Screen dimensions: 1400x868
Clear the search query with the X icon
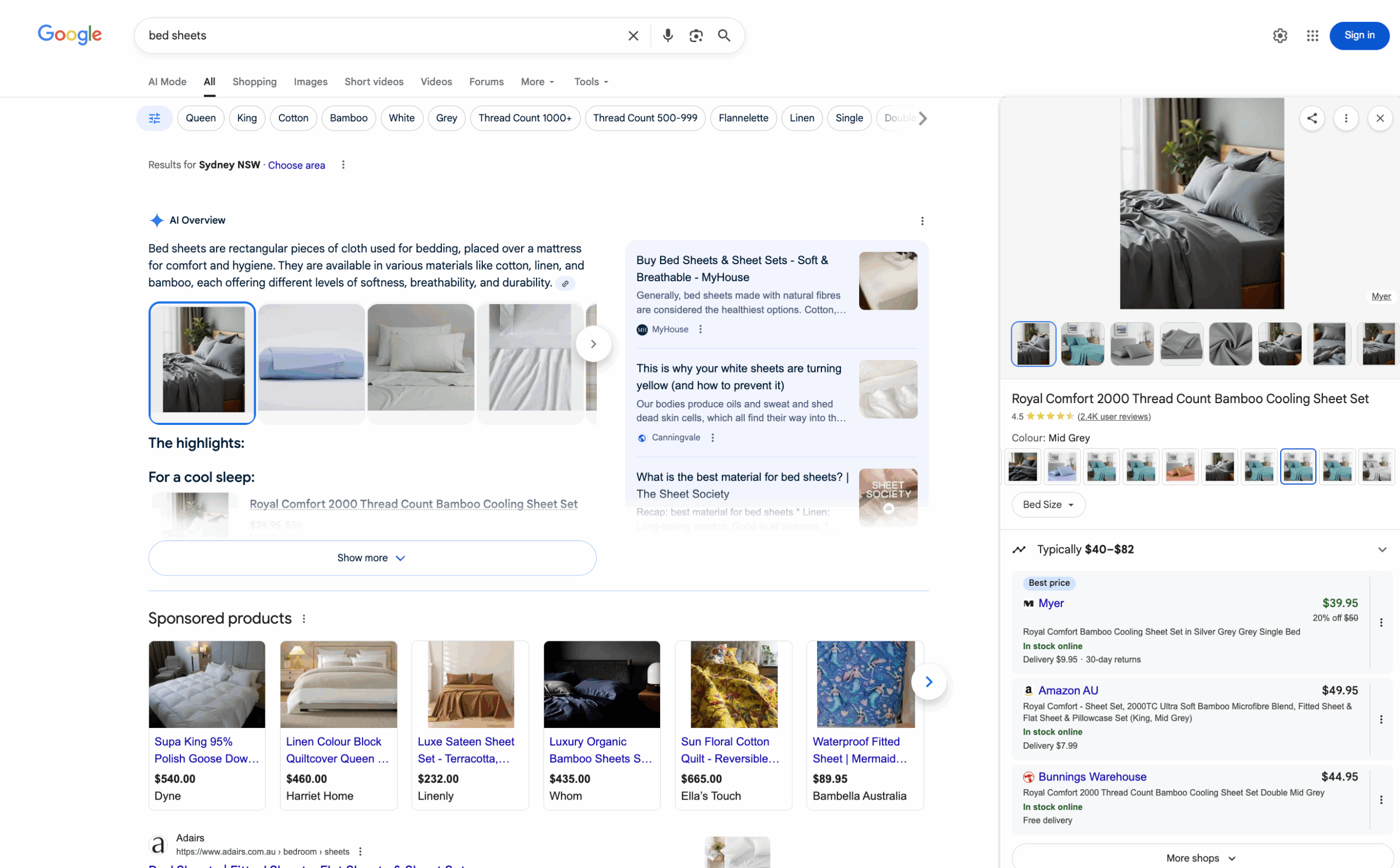coord(633,35)
